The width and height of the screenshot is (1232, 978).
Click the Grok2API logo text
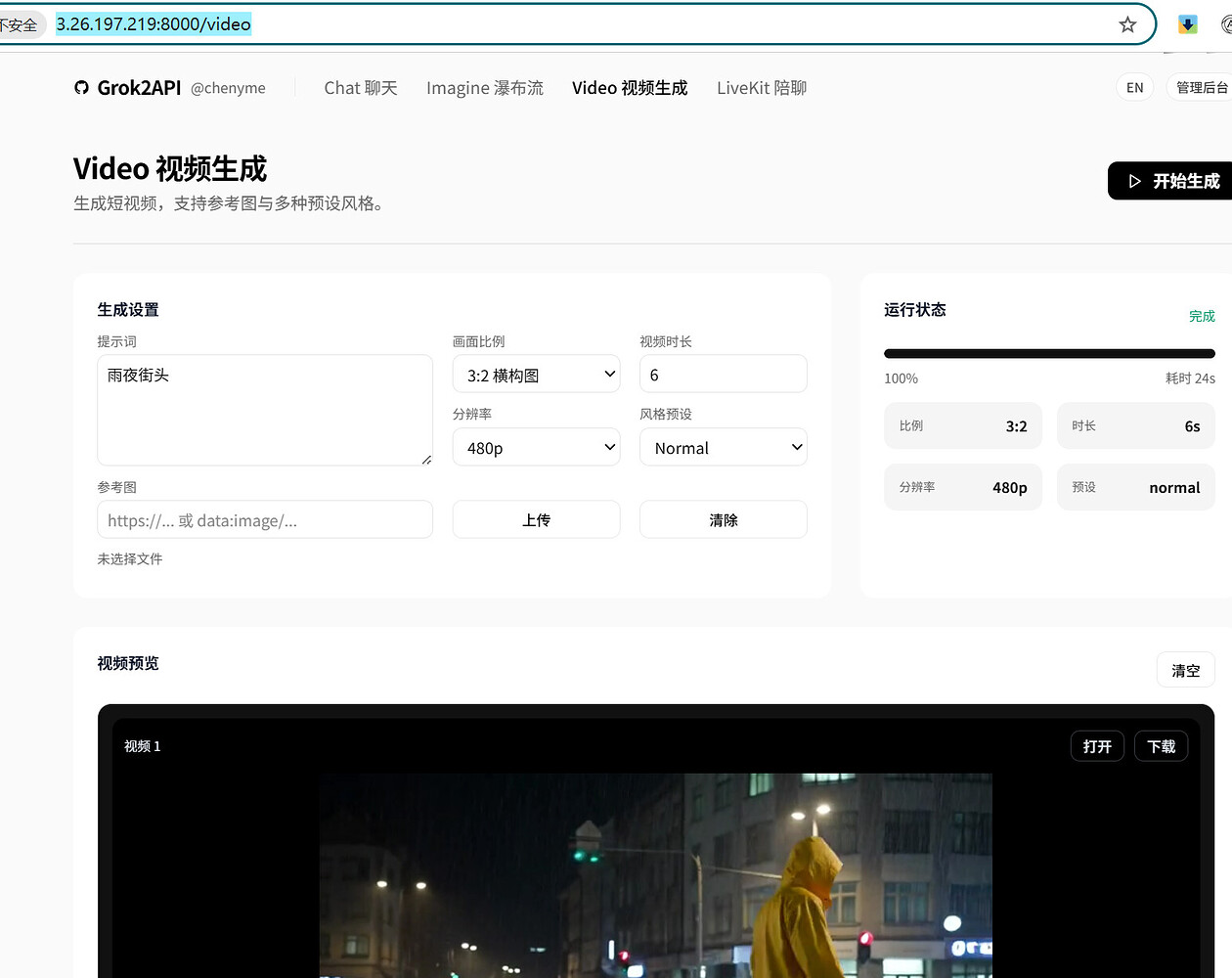139,88
